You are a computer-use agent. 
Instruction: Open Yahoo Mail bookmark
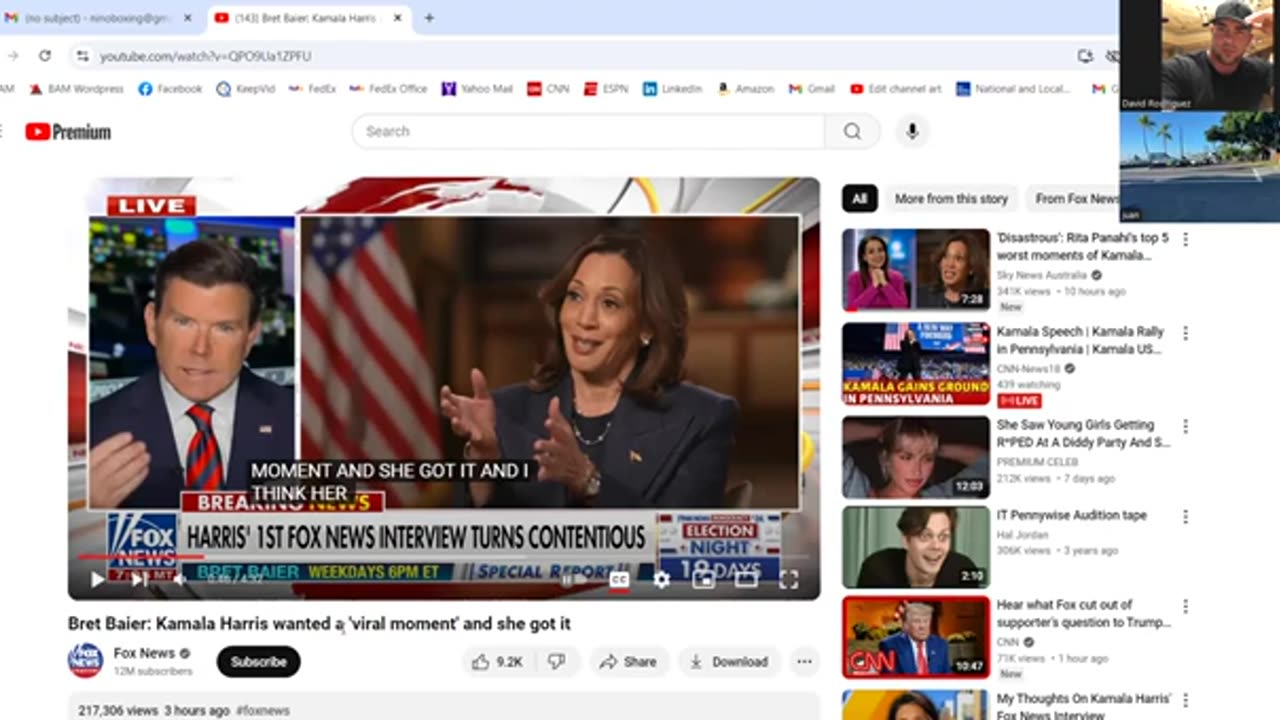point(477,89)
